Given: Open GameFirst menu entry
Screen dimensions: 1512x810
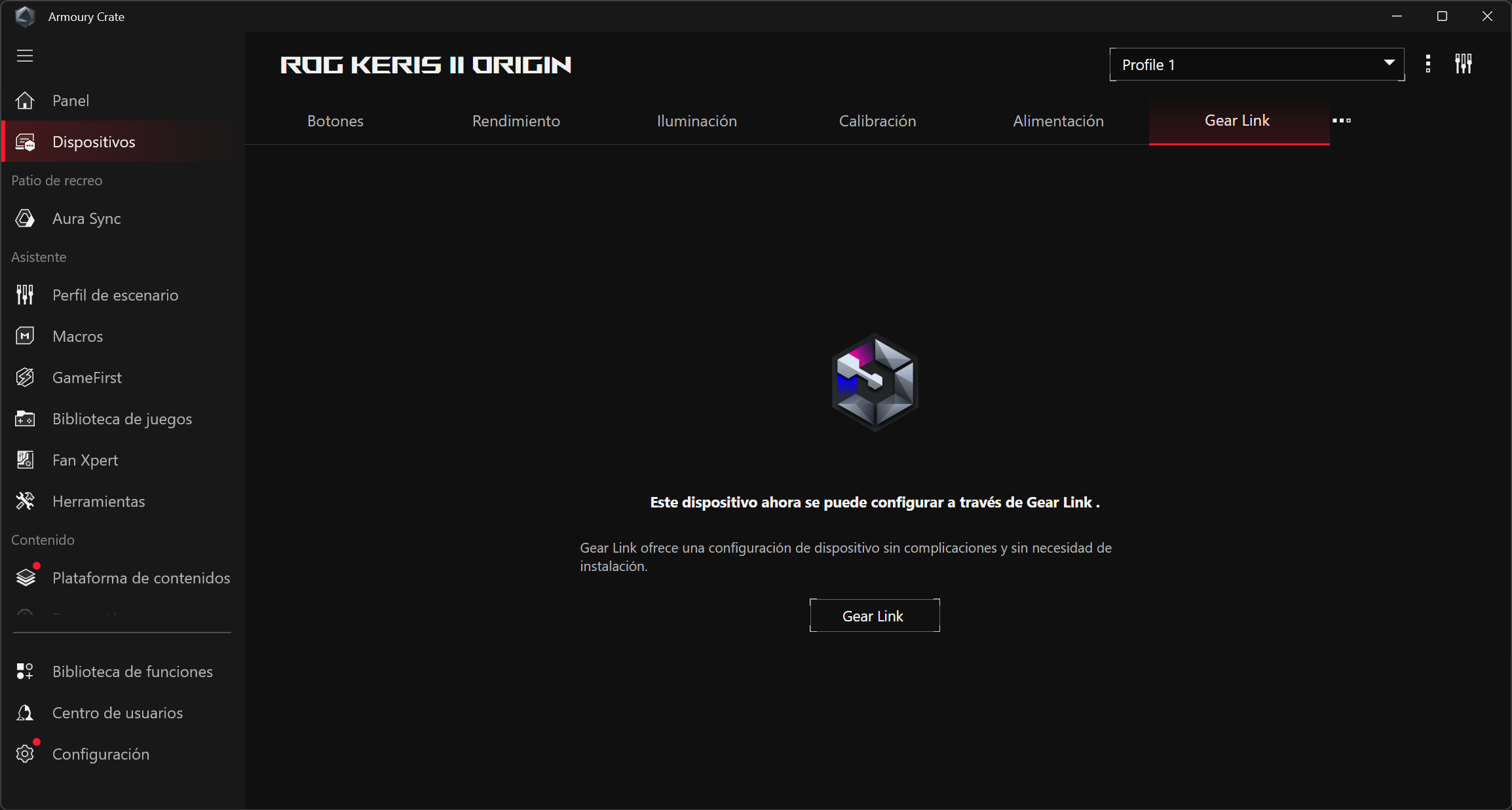Looking at the screenshot, I should click(123, 378).
